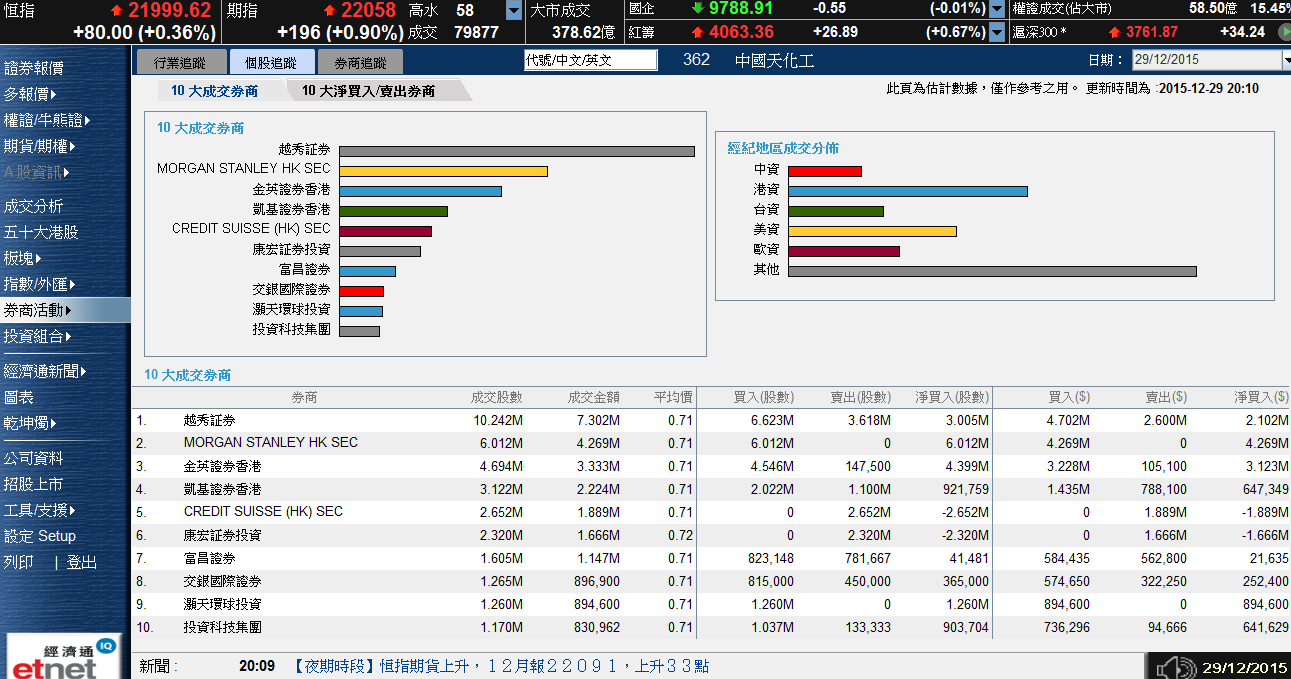1291x679 pixels.
Task: Click the CREDIT SUISSE (HK) SEC maroon bar
Action: pos(385,232)
